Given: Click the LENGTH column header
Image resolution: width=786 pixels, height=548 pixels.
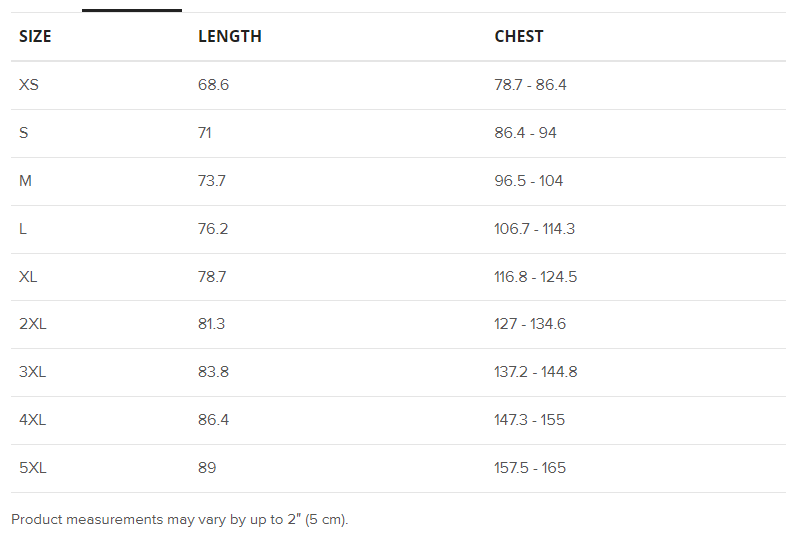Looking at the screenshot, I should (x=230, y=37).
